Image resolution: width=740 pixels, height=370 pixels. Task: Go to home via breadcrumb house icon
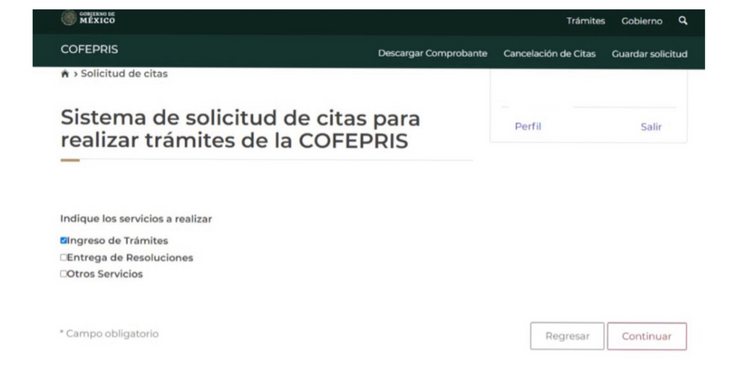click(65, 74)
